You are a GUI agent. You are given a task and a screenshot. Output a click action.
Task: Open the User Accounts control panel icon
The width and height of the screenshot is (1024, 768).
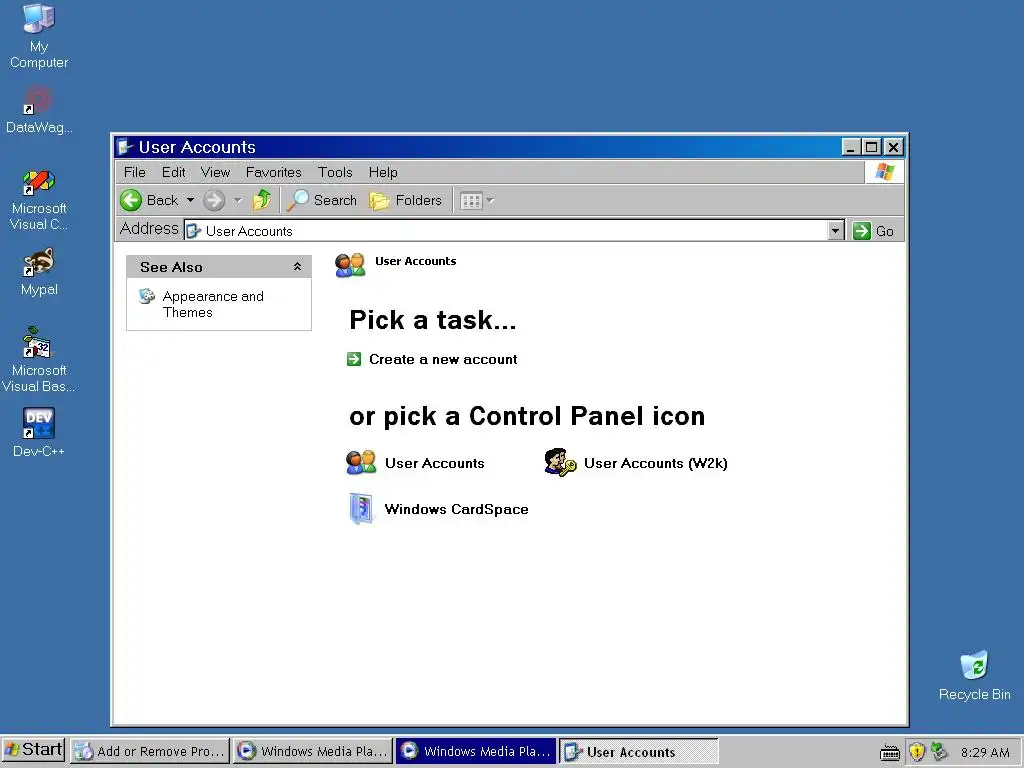(361, 462)
